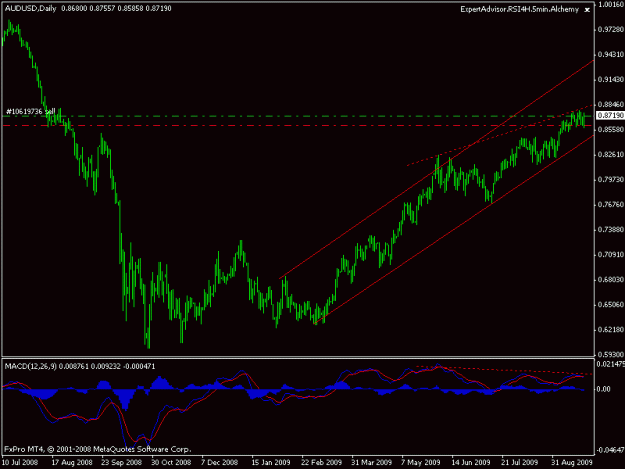The height and width of the screenshot is (469, 625).
Task: Click the 0.82610 price axis label
Action: [611, 155]
